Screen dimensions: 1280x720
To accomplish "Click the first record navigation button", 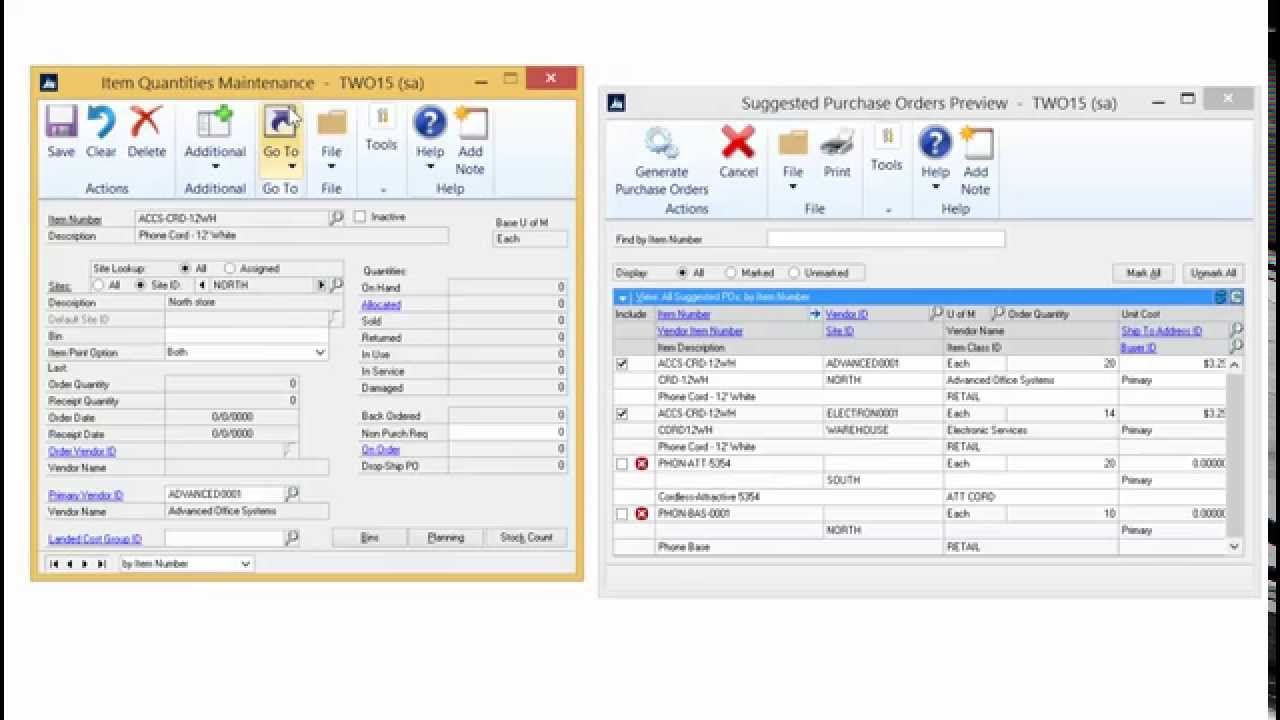I will tap(54, 564).
